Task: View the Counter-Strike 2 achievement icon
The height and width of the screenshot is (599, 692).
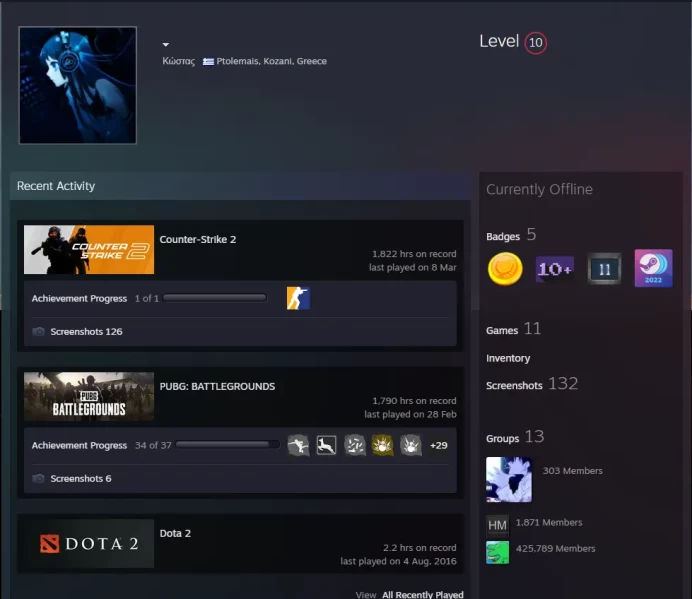Action: (x=298, y=298)
